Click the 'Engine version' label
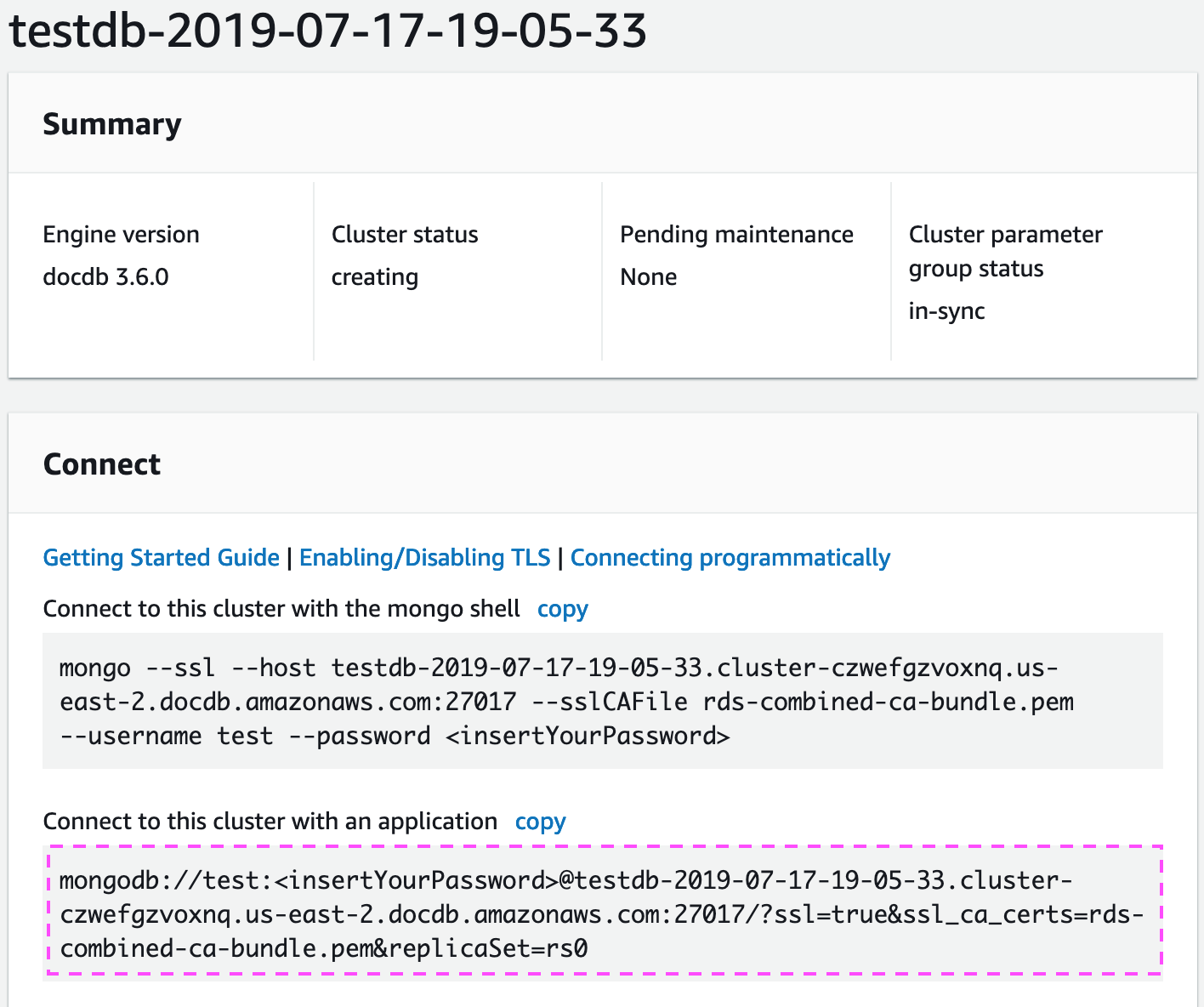The image size is (1204, 1007). click(x=122, y=235)
